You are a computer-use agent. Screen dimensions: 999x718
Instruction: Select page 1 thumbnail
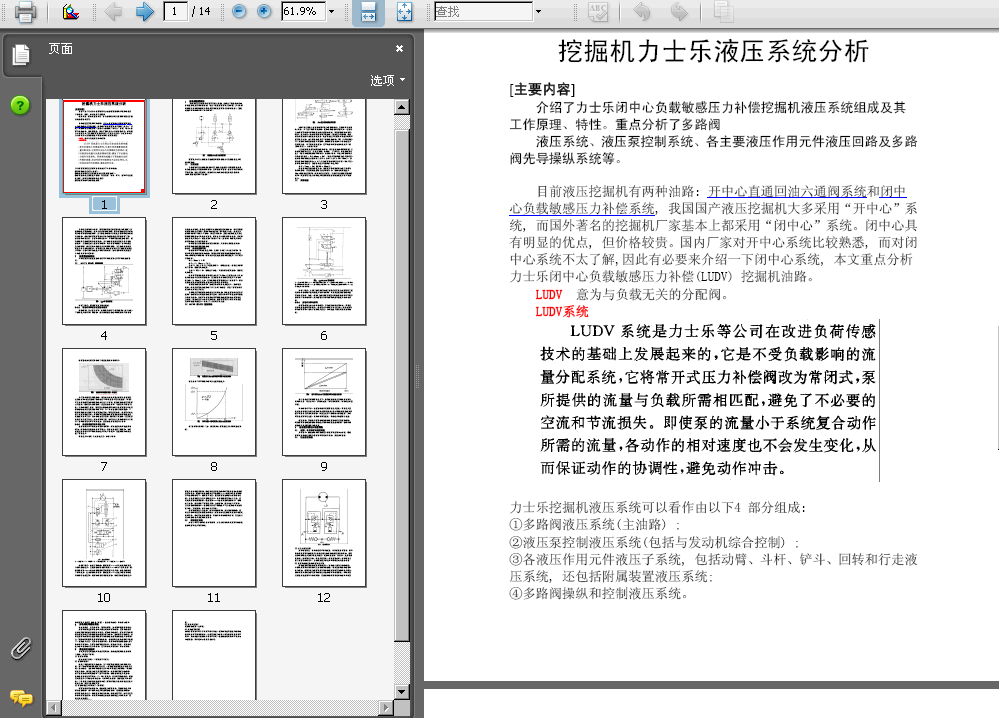[x=104, y=146]
